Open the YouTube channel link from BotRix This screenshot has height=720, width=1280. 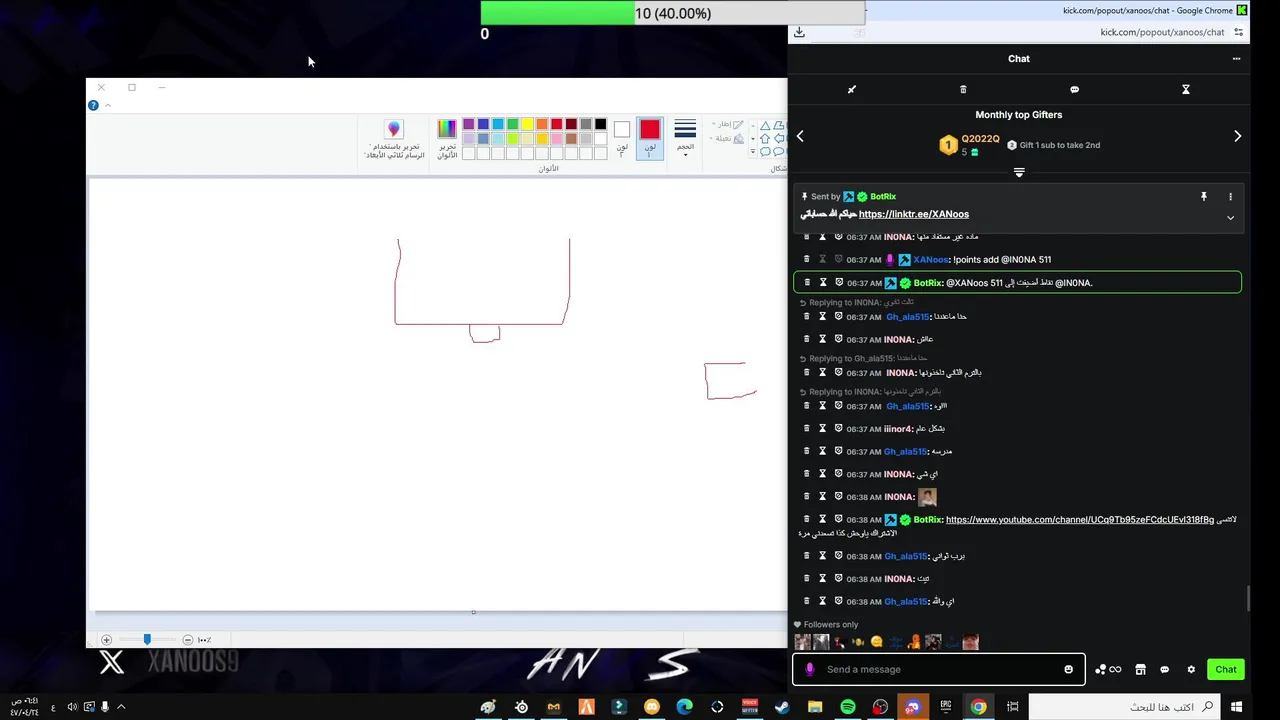[1080, 520]
